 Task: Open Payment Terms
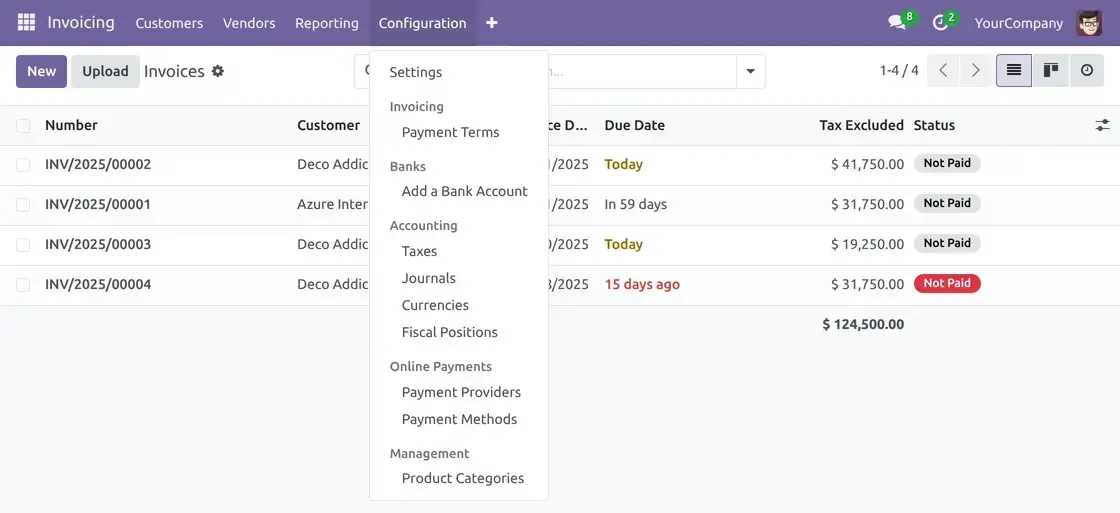click(450, 132)
